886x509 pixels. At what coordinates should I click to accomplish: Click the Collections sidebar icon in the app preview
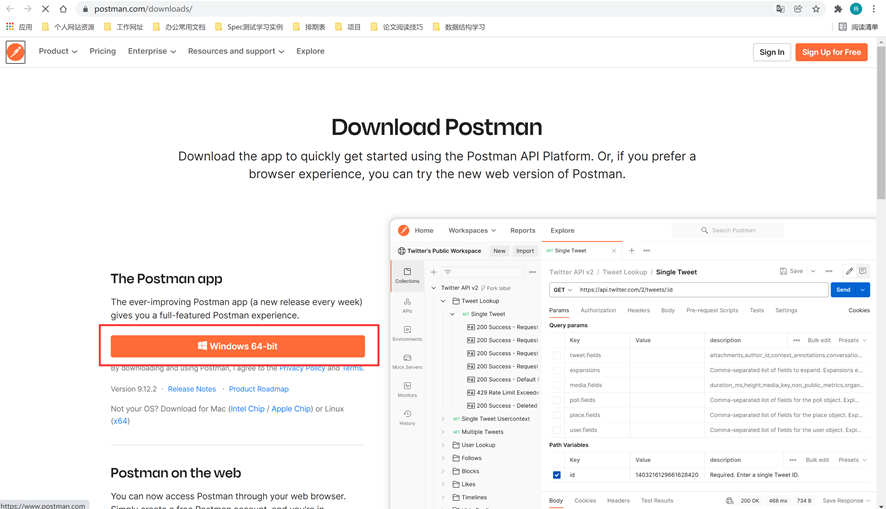(x=407, y=275)
